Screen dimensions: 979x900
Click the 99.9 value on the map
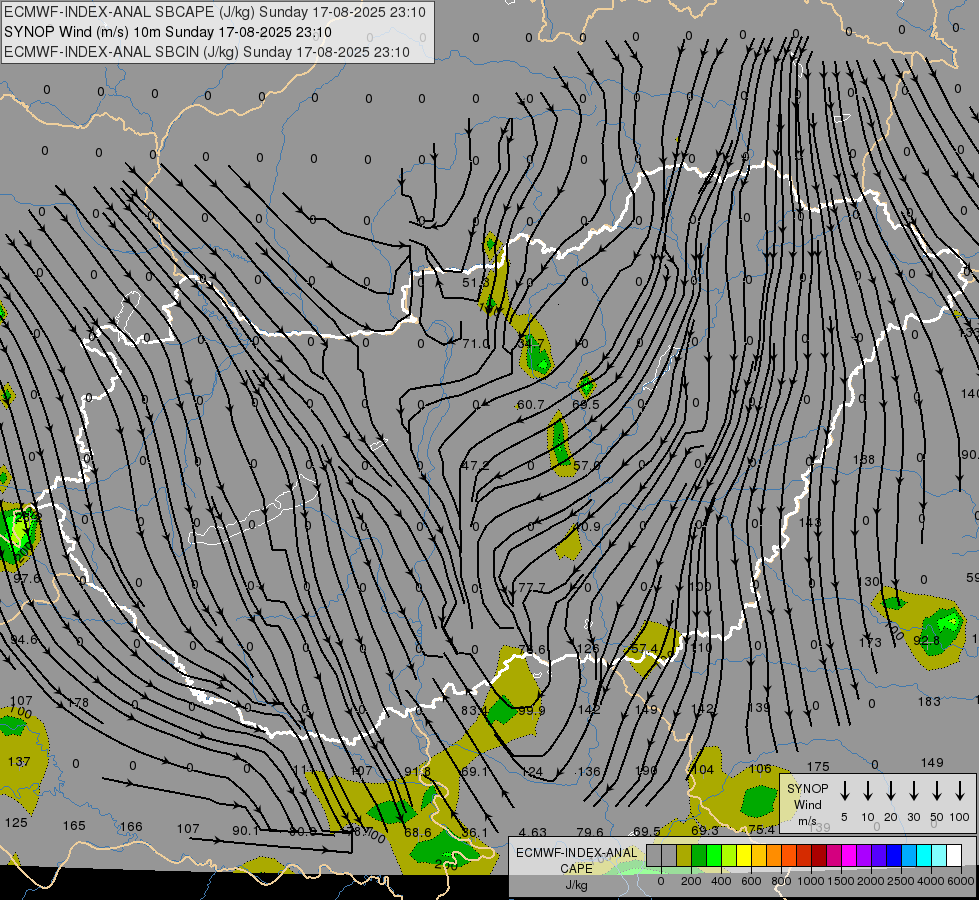(x=531, y=710)
